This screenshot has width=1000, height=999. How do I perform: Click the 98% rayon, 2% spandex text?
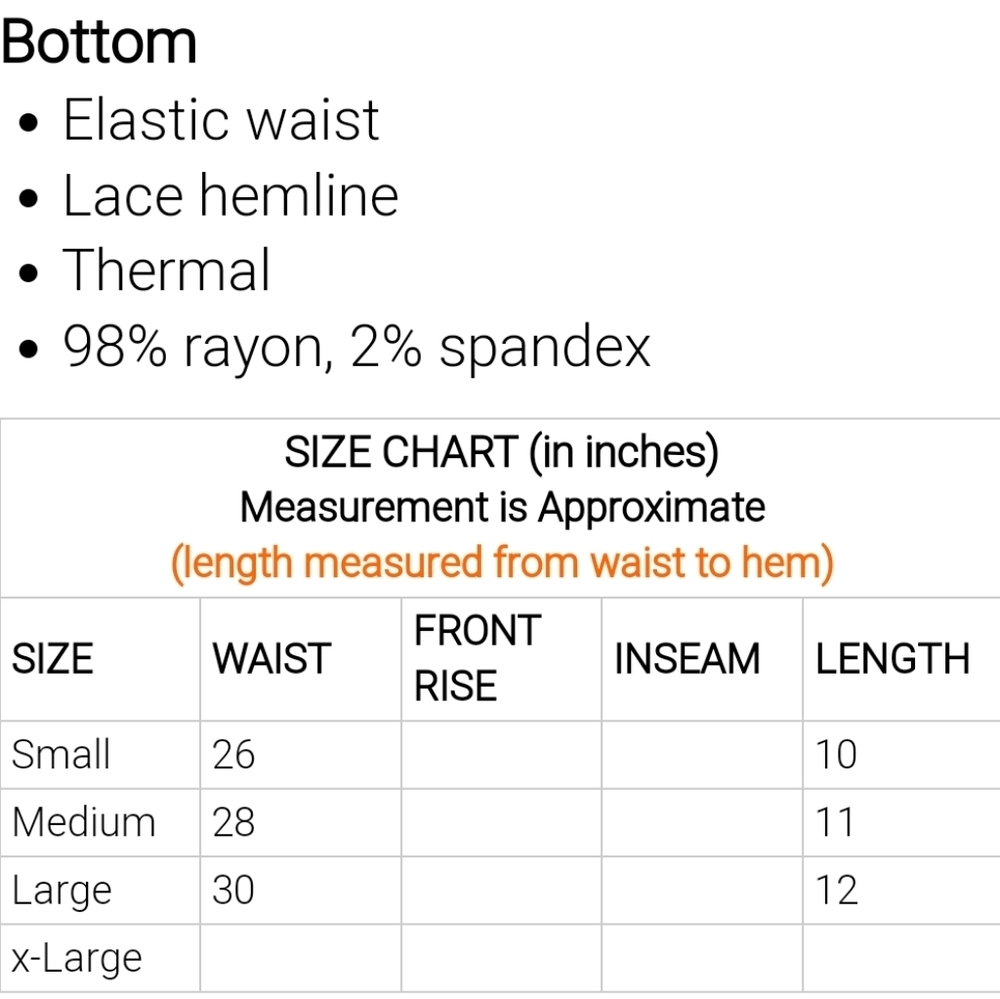pyautogui.click(x=356, y=347)
